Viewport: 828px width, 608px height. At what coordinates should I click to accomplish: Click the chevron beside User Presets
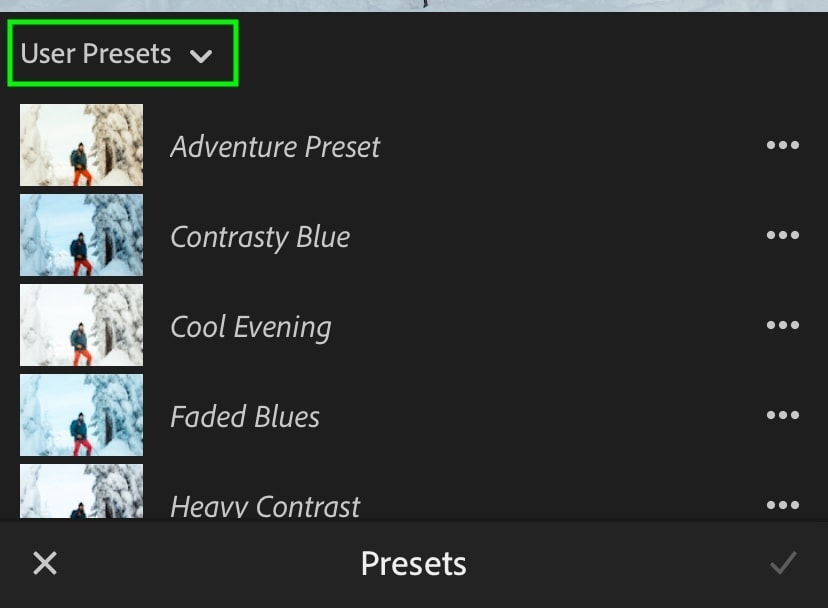click(201, 56)
